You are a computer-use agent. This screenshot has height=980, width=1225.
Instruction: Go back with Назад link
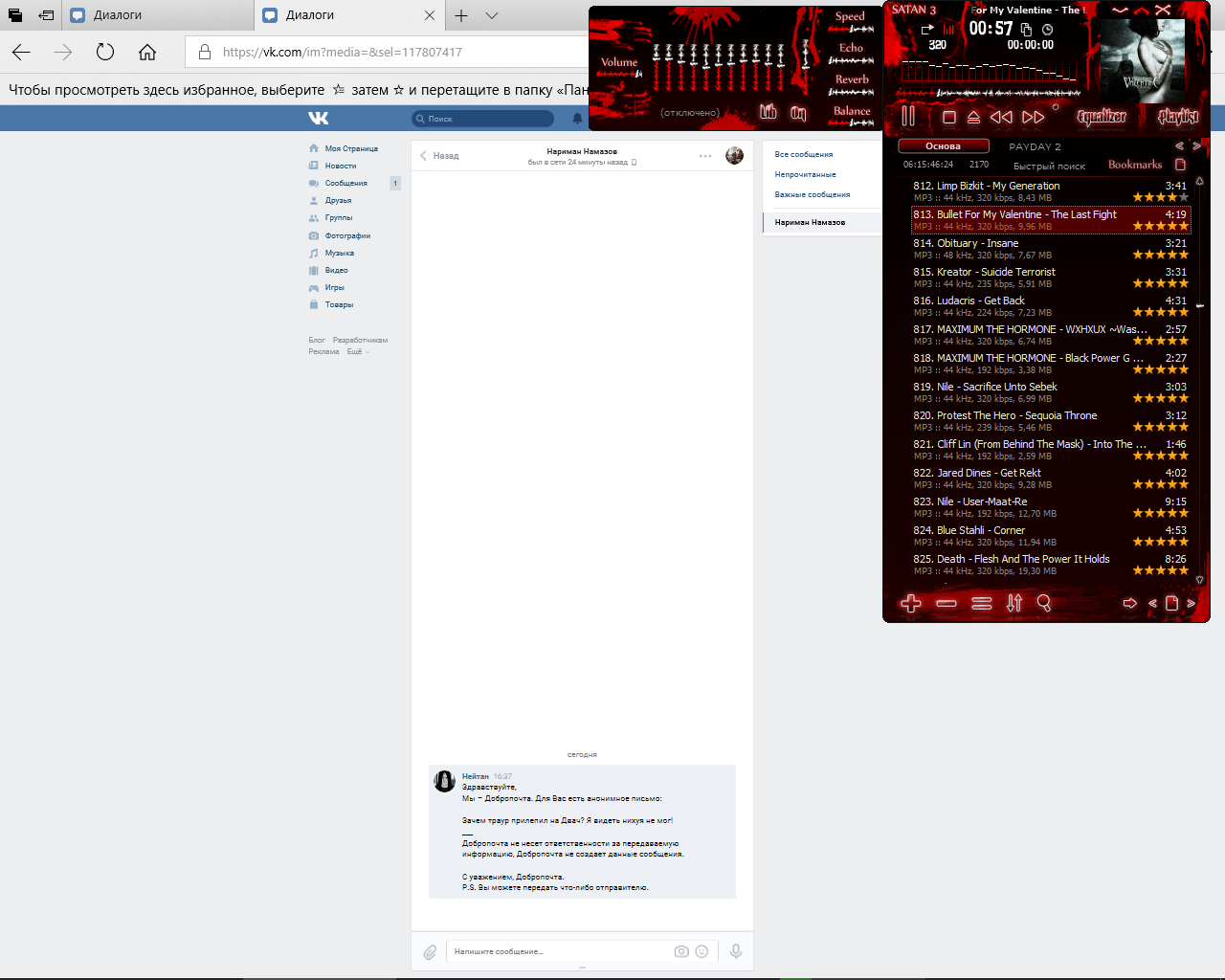click(x=439, y=155)
